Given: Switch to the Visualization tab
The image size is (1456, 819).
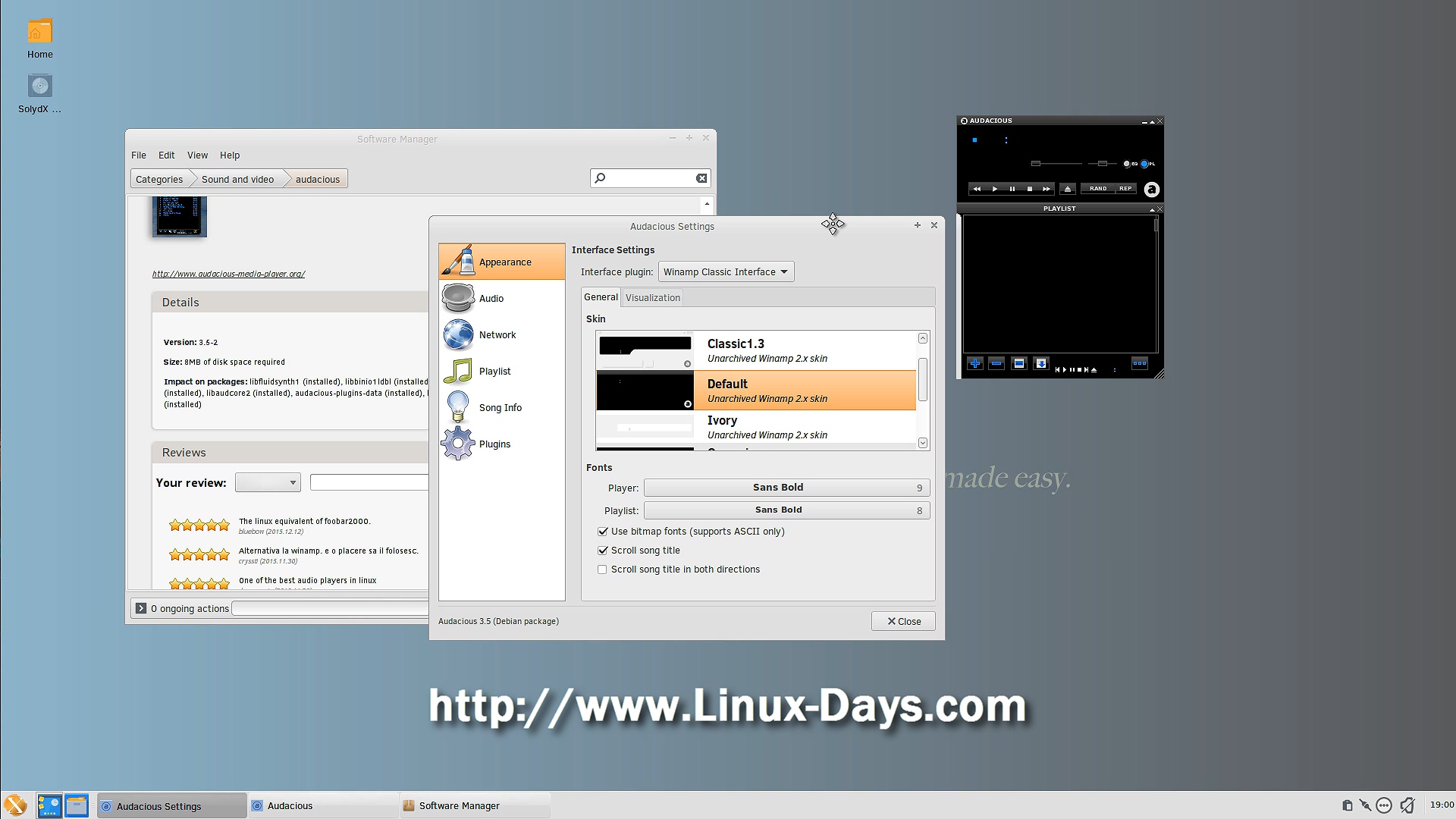Looking at the screenshot, I should tap(653, 297).
